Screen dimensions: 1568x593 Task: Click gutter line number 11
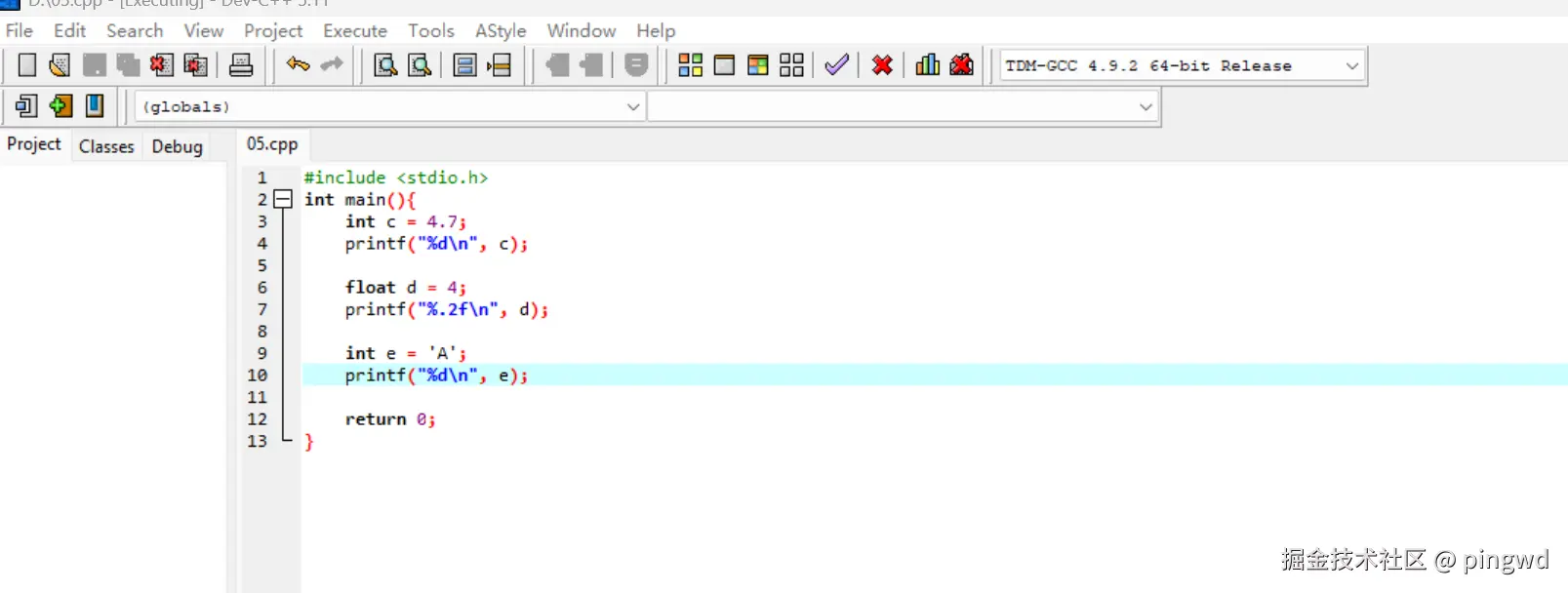pos(257,397)
